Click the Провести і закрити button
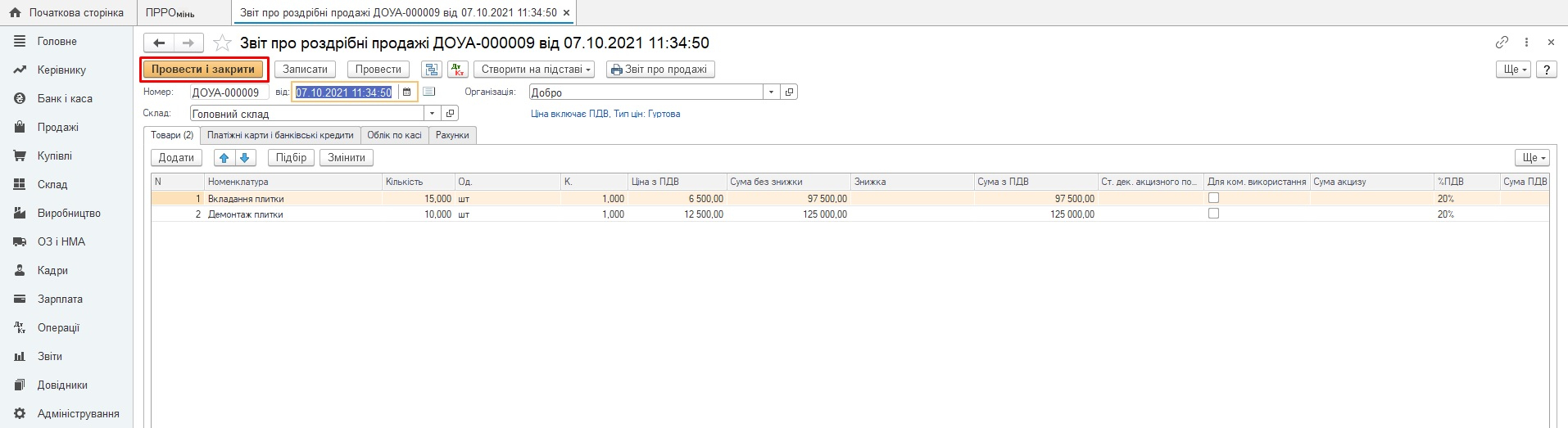Screen dimensions: 1568x428 203,70
